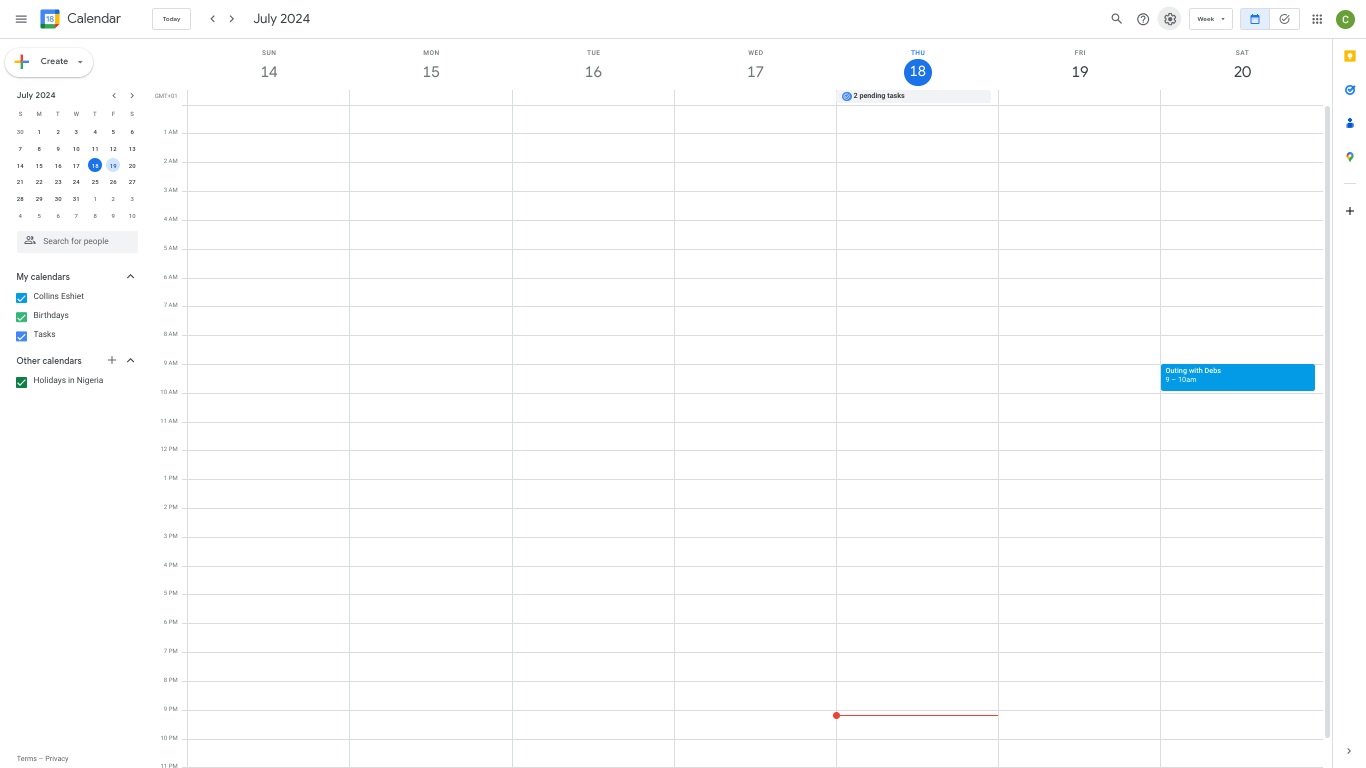The image size is (1366, 768).
Task: Select Thursday 18 day header
Action: coord(918,72)
